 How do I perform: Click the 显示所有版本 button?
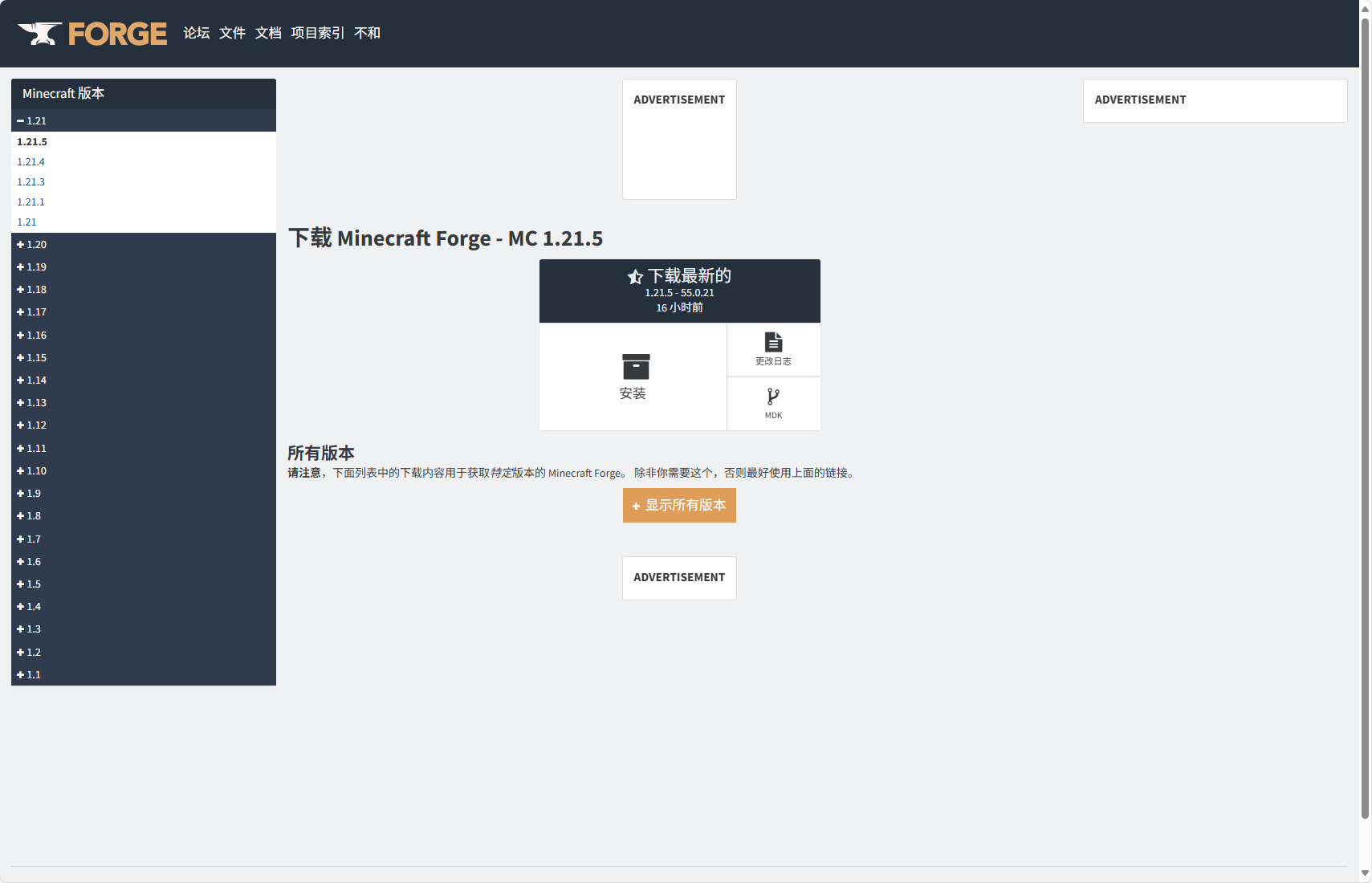(679, 506)
